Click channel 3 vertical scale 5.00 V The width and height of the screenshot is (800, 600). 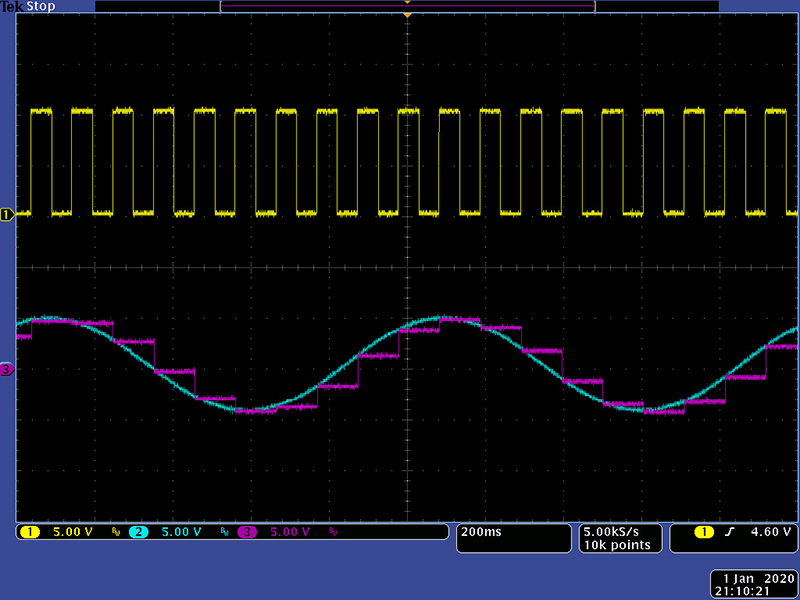point(288,532)
